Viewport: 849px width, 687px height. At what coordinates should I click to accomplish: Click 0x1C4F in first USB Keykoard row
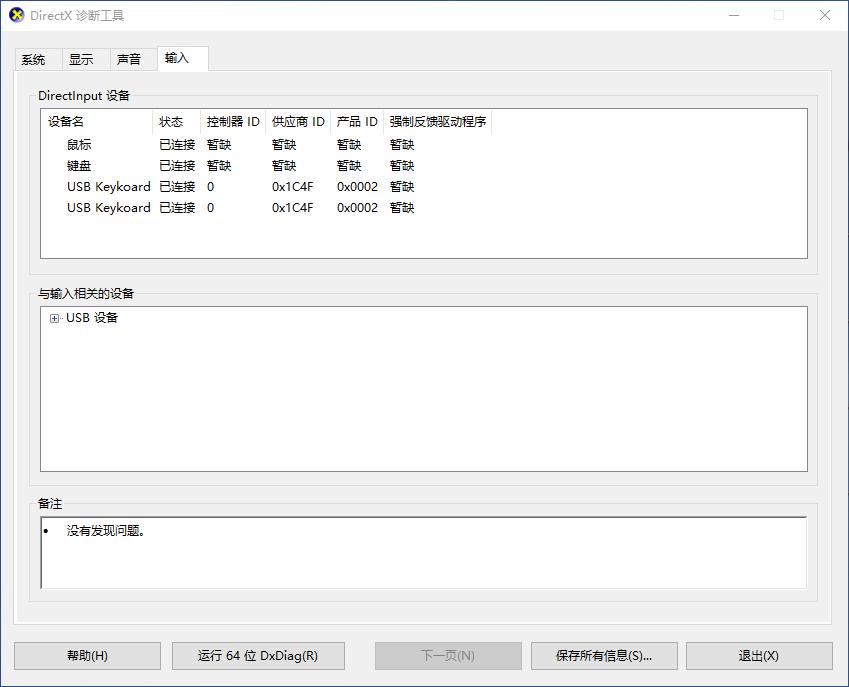click(292, 187)
